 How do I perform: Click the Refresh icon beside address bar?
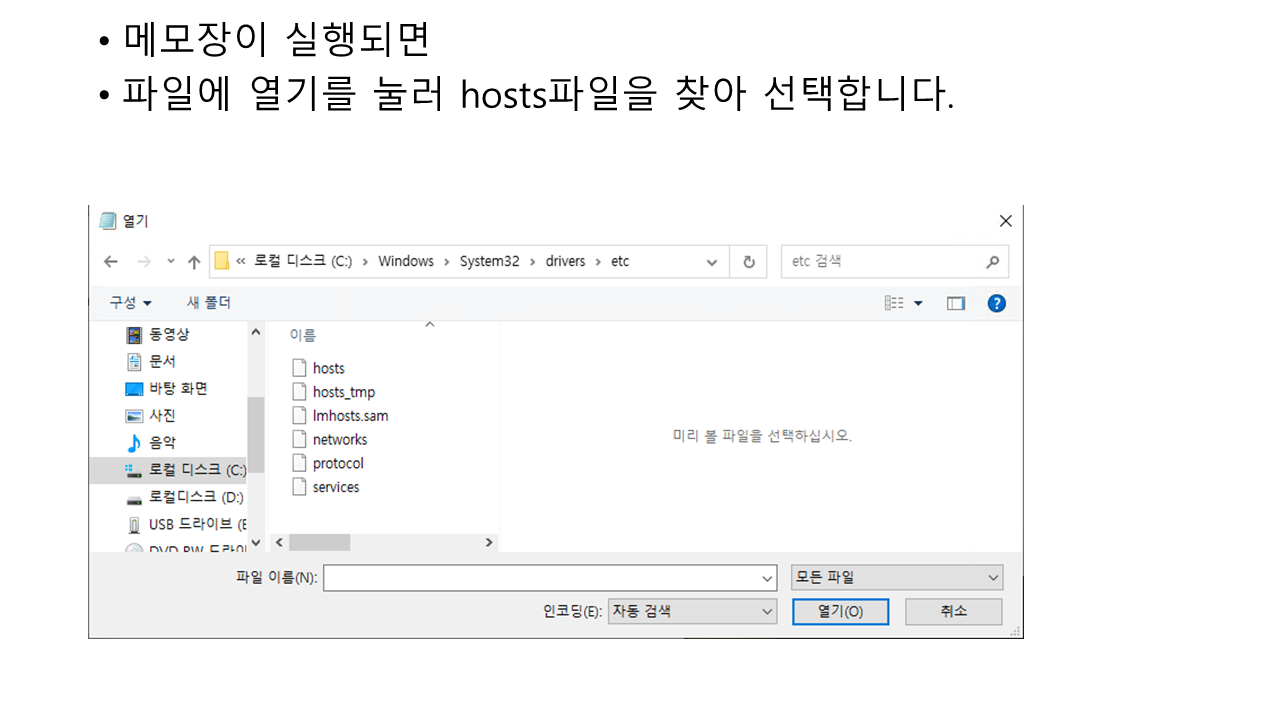[x=748, y=262]
